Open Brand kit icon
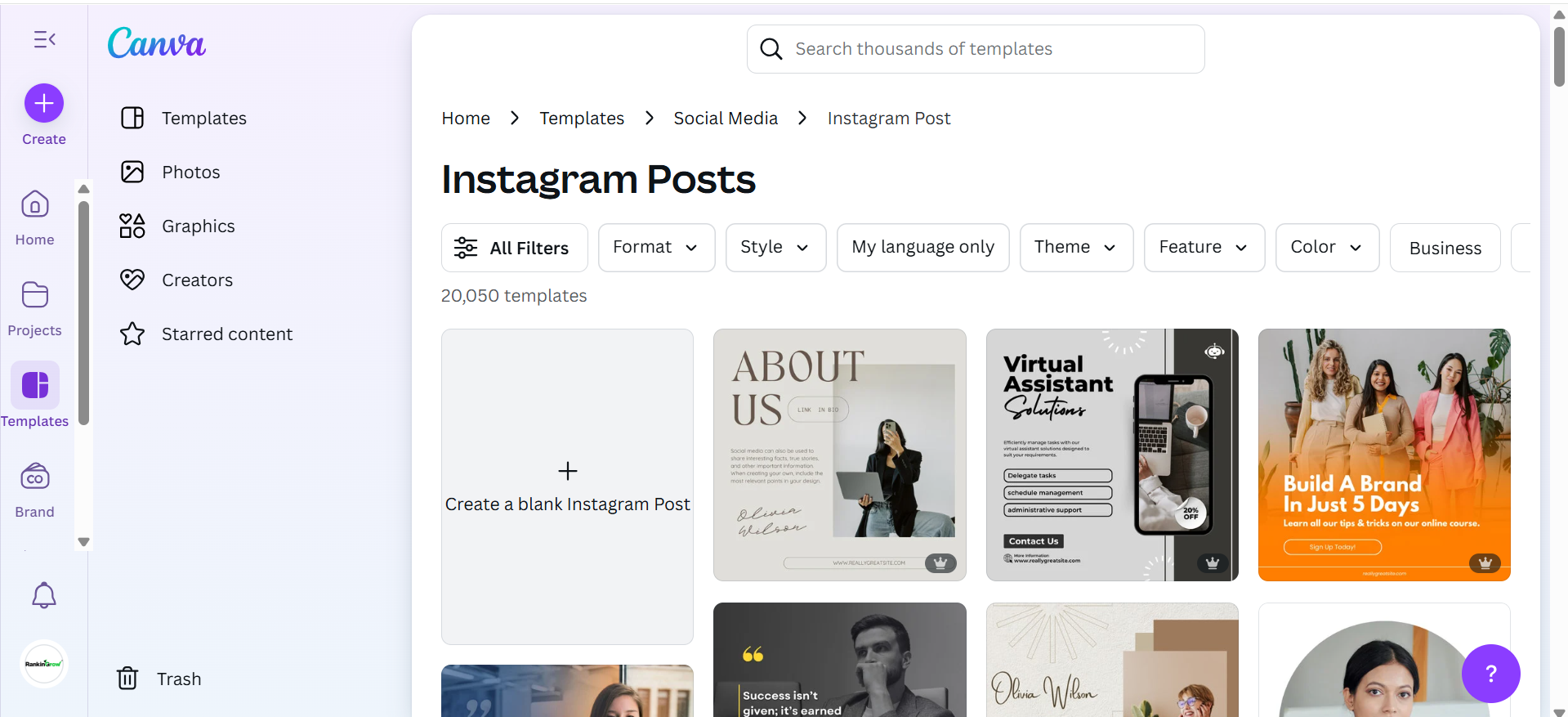The height and width of the screenshot is (717, 1568). click(x=34, y=476)
